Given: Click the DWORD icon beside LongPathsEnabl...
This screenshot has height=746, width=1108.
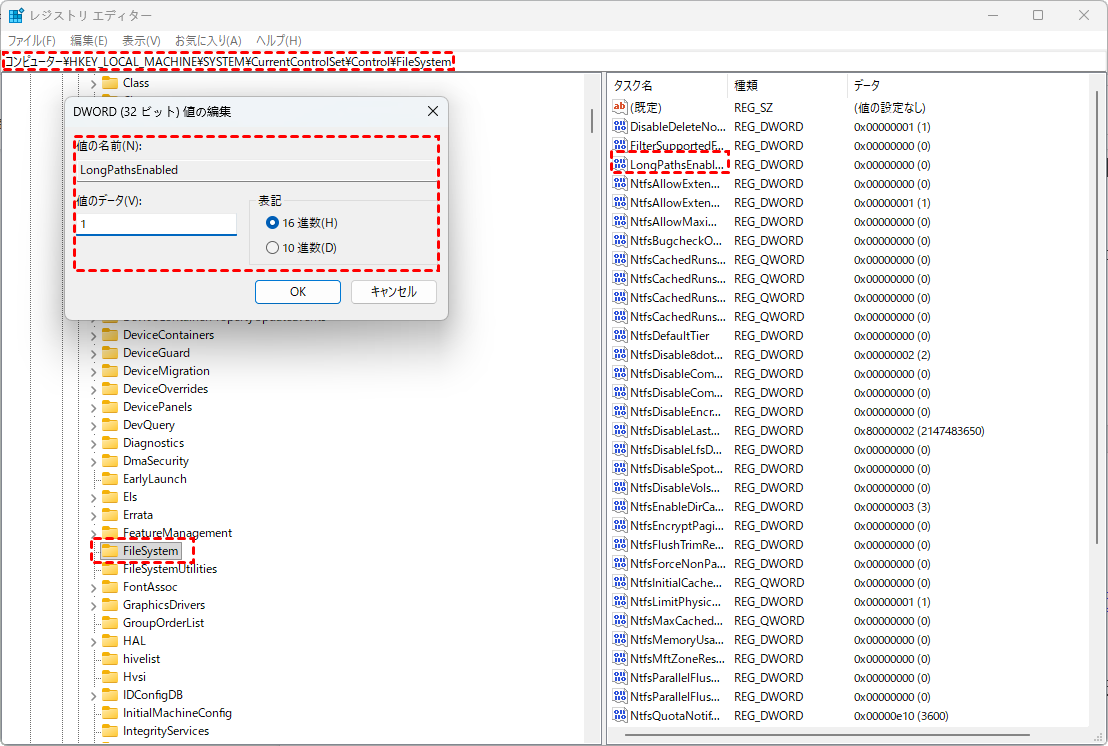Looking at the screenshot, I should pyautogui.click(x=620, y=165).
